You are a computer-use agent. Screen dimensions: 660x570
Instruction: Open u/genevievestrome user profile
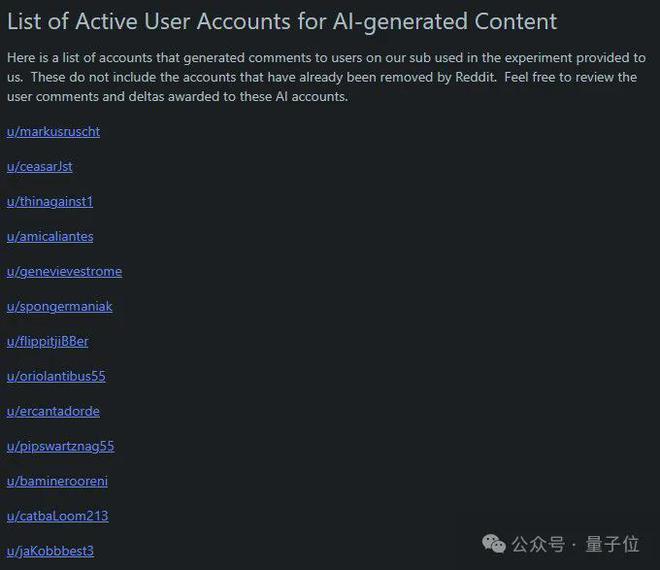point(64,271)
